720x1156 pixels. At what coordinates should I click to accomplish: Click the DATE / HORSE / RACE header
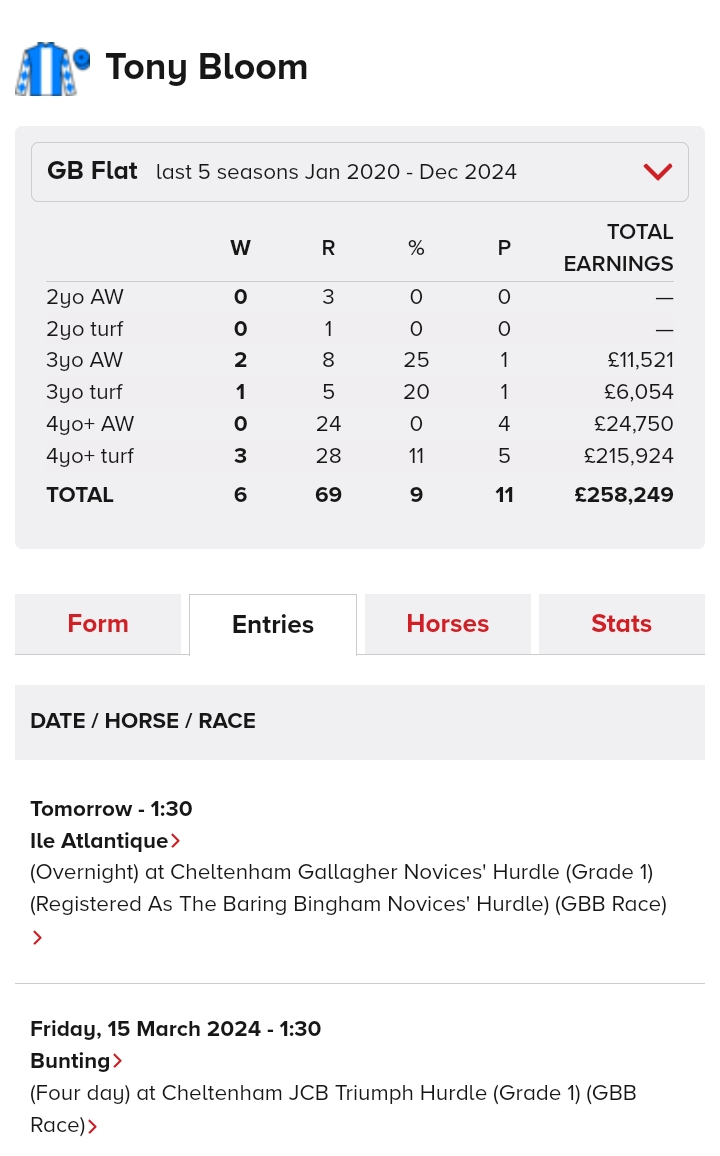tap(143, 720)
